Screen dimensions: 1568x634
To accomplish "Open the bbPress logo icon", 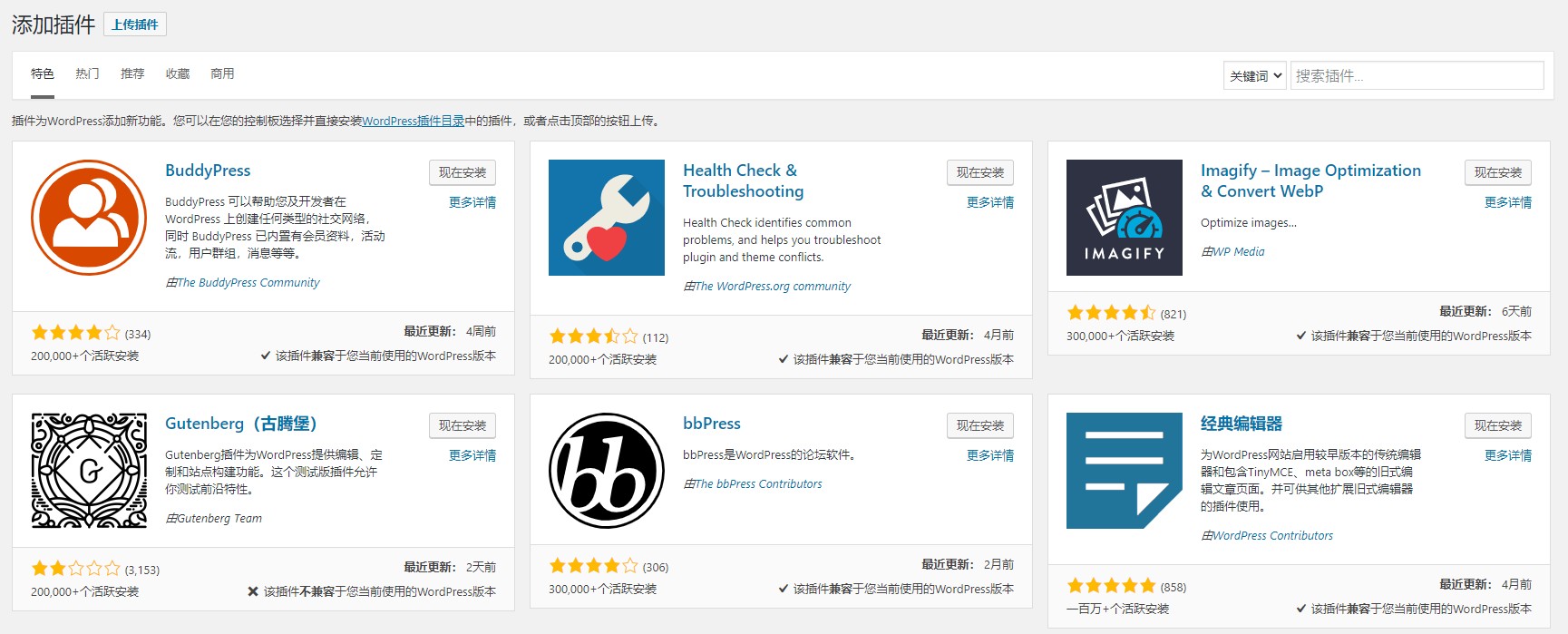I will (x=607, y=471).
